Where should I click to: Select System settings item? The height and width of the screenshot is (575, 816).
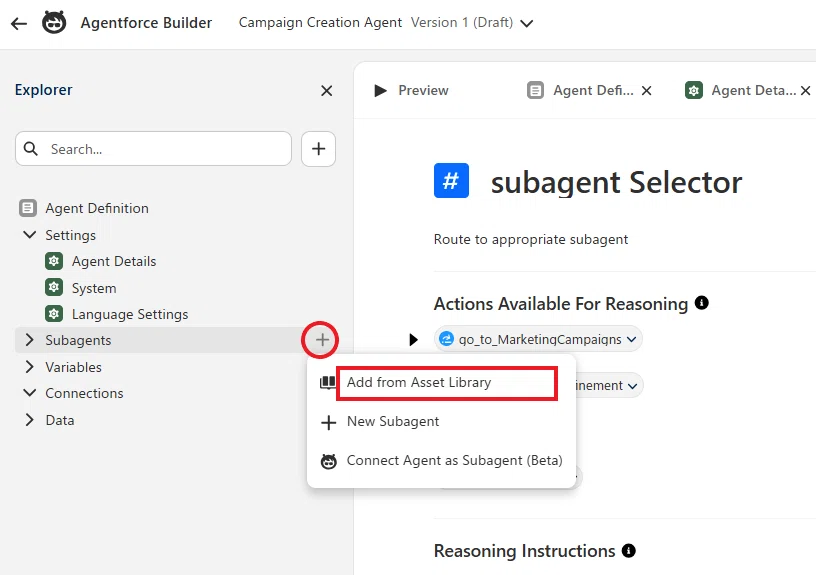[x=94, y=288]
